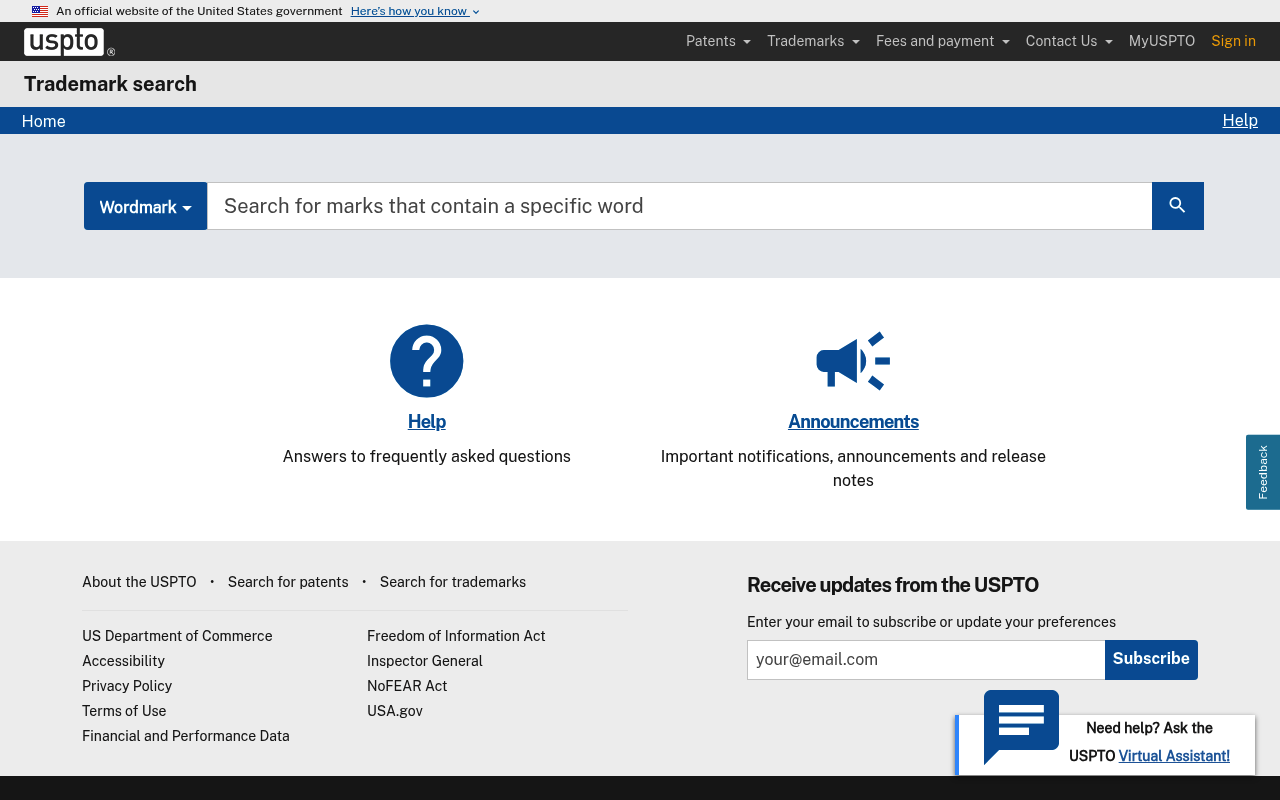Click Sign in
The image size is (1280, 800).
click(1233, 41)
